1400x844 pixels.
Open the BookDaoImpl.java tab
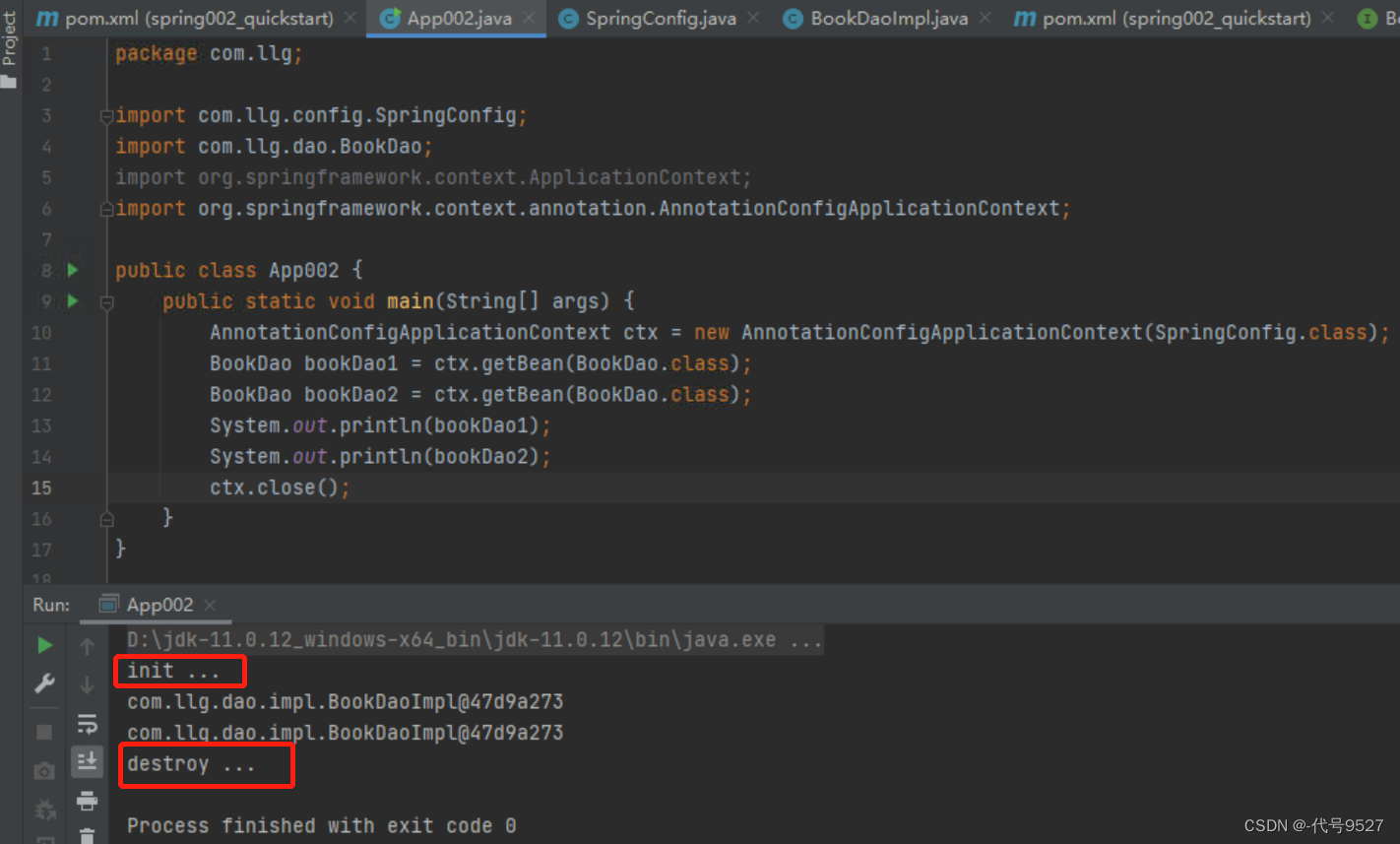pos(889,18)
